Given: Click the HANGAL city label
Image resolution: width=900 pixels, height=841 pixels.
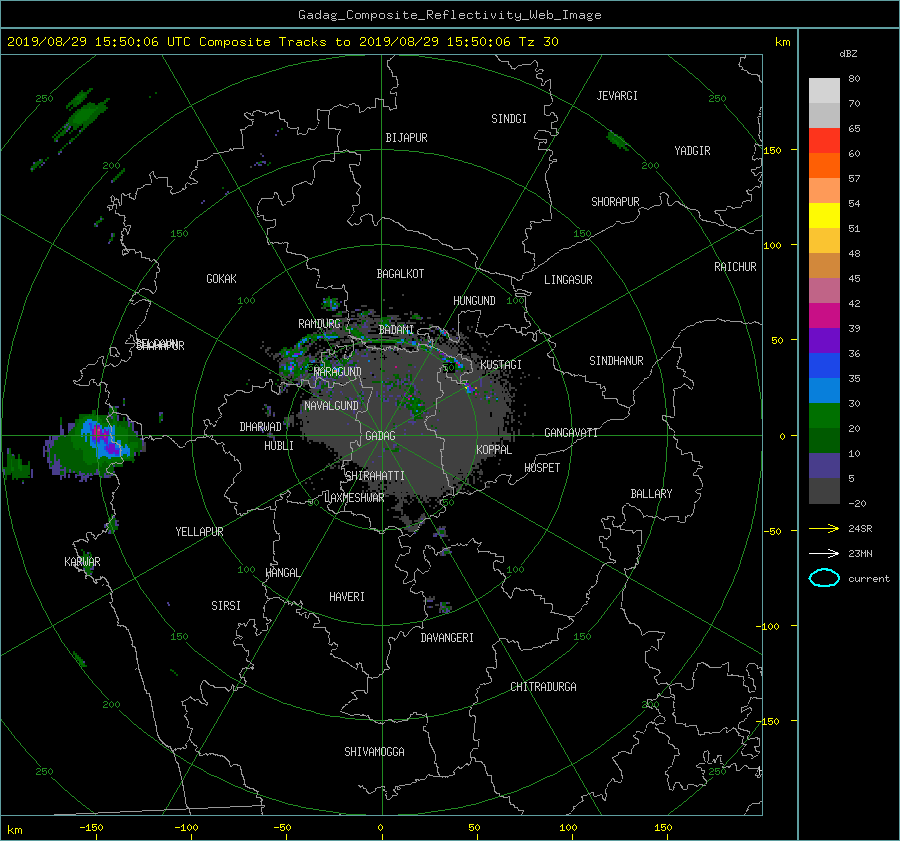Looking at the screenshot, I should point(282,573).
